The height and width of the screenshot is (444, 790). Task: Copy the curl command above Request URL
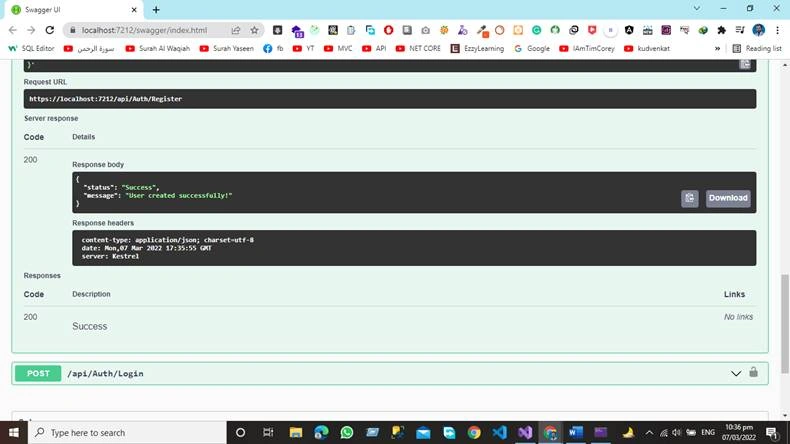(745, 64)
